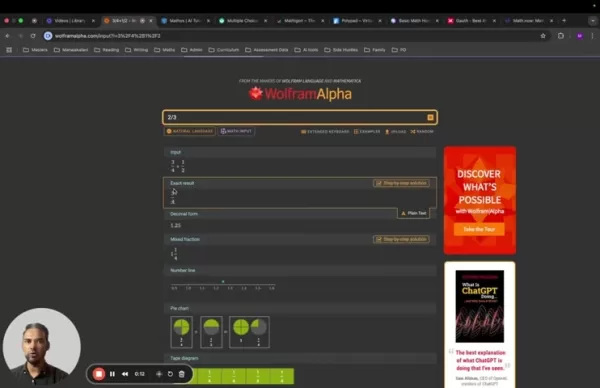Open the Writing bookmarks folder

point(137,50)
